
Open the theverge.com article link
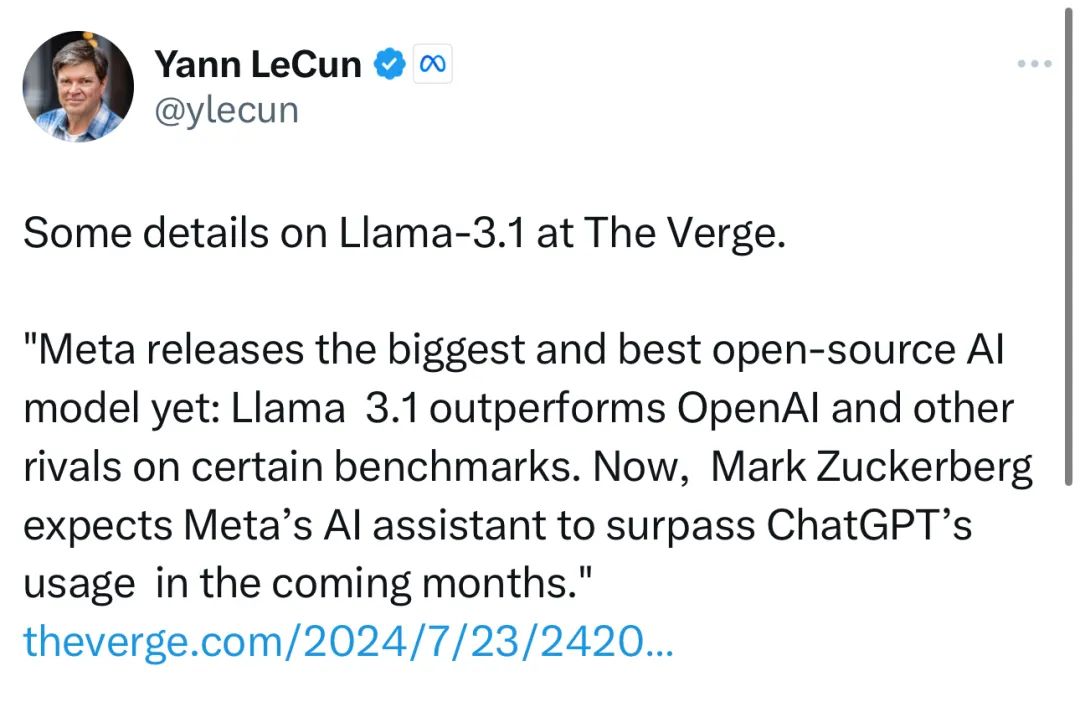point(349,642)
